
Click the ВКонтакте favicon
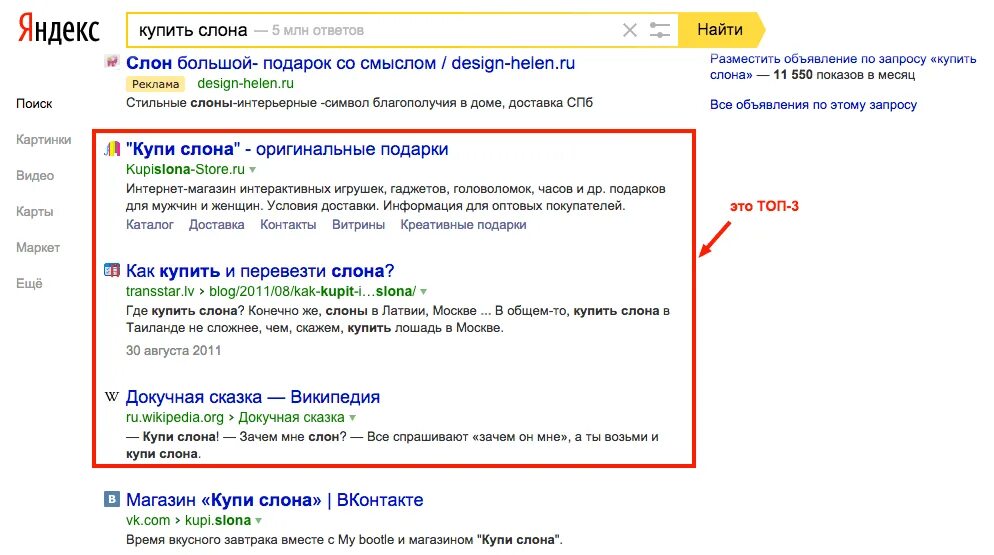(x=112, y=500)
